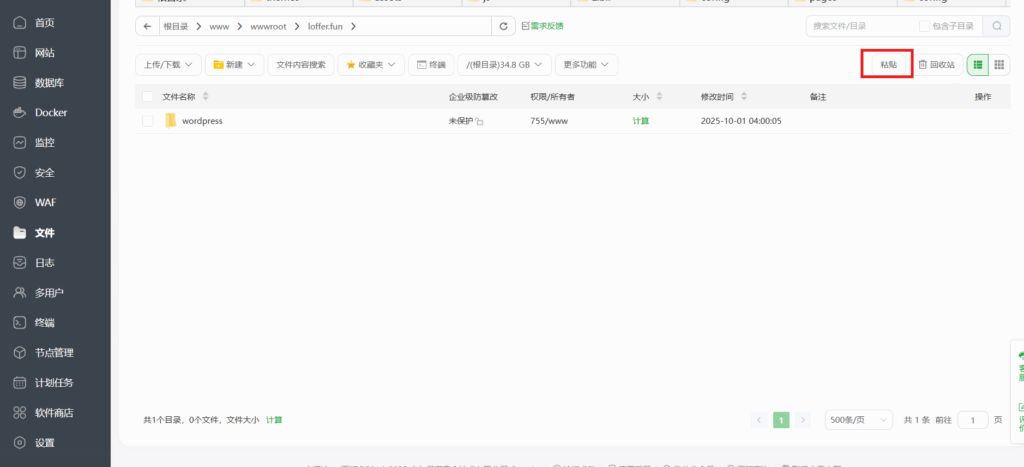Focus the 前往 page number field

coord(972,420)
